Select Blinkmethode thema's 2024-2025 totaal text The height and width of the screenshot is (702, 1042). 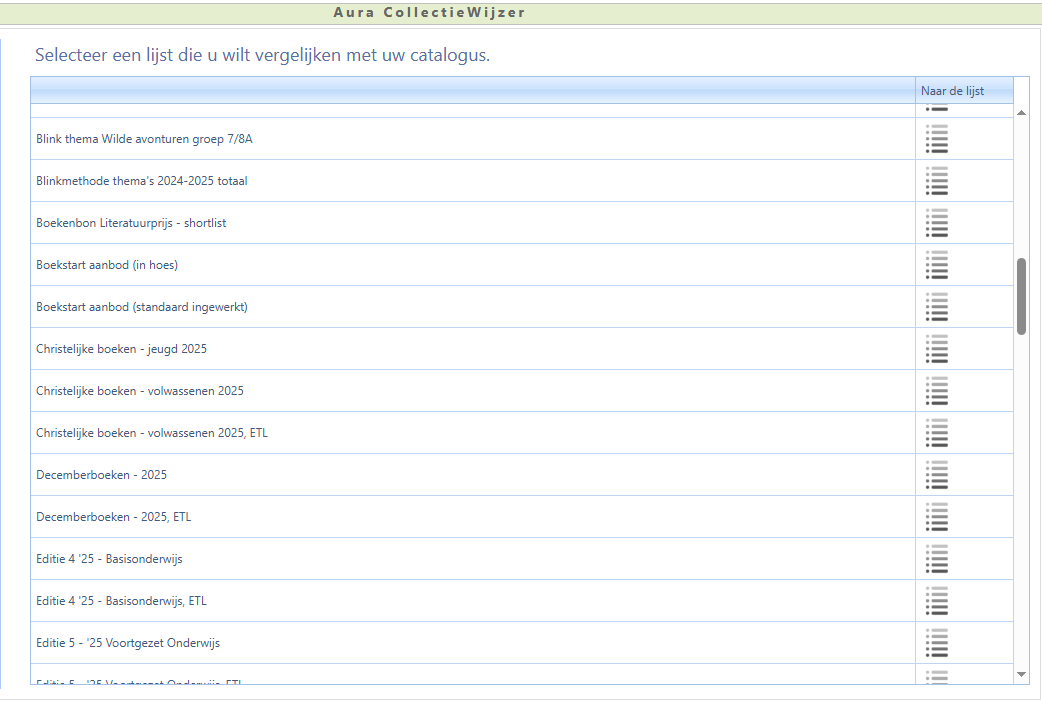(141, 181)
